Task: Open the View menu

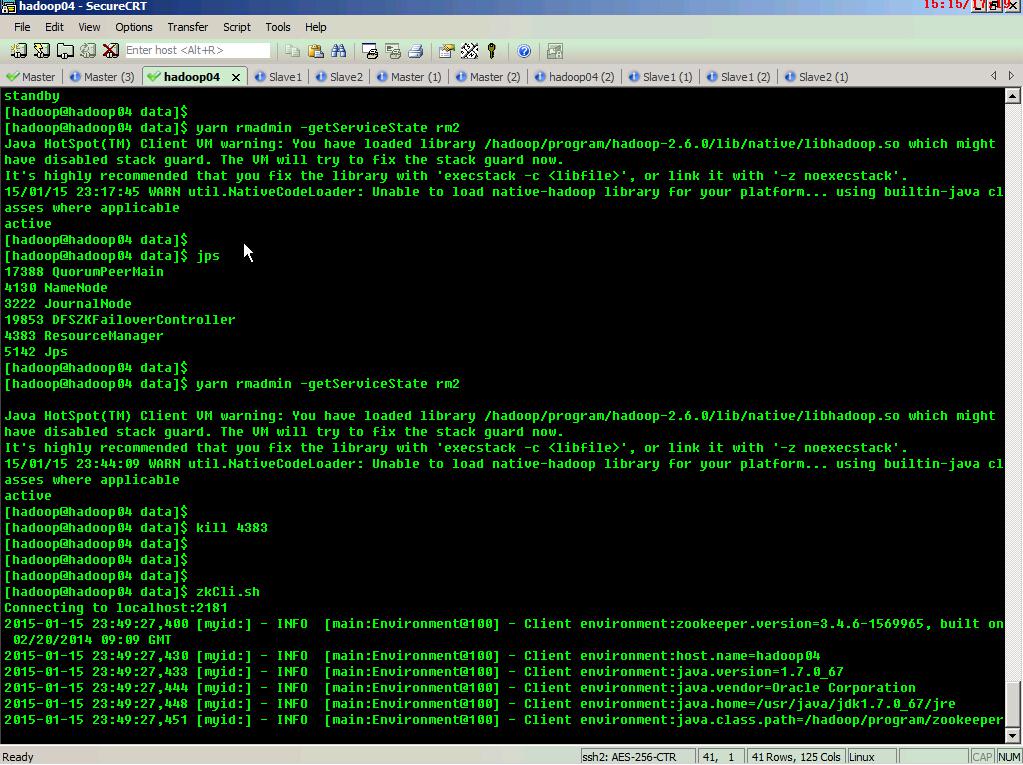Action: (x=89, y=27)
